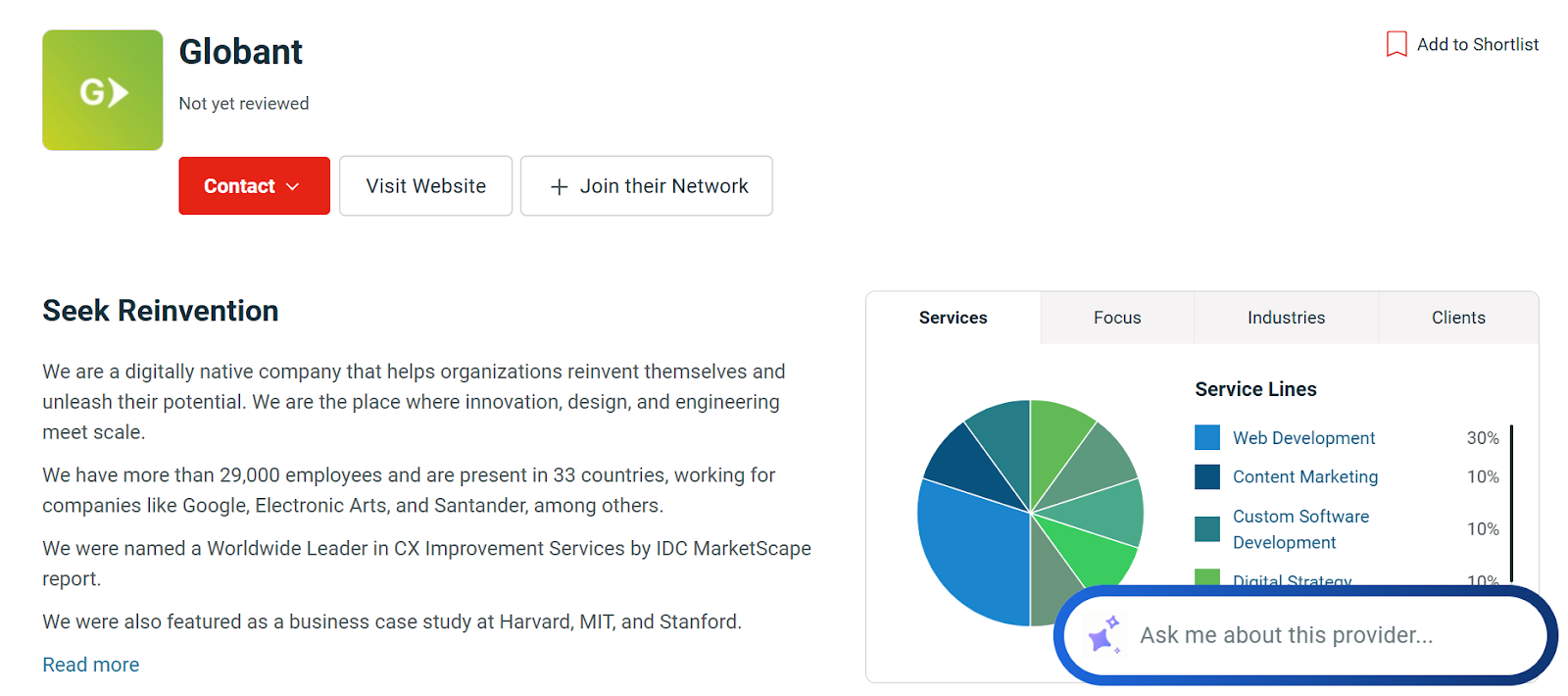
Task: Click the sparkle AI icon in ask box
Action: (x=1104, y=635)
